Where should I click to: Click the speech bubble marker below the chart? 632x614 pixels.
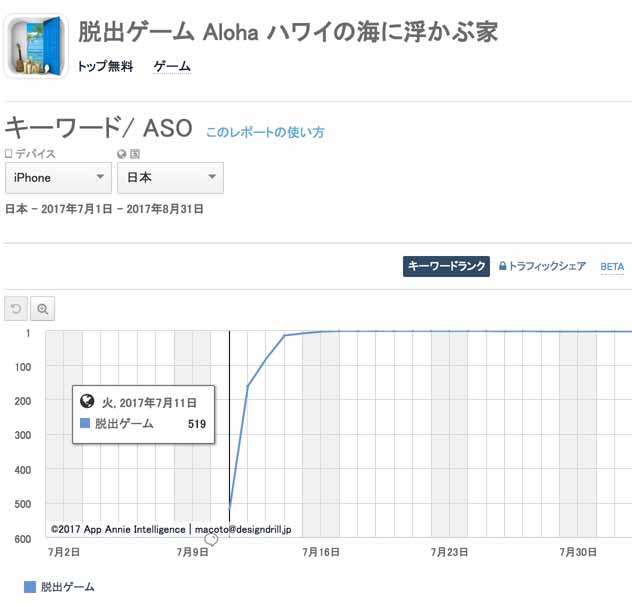coord(211,539)
